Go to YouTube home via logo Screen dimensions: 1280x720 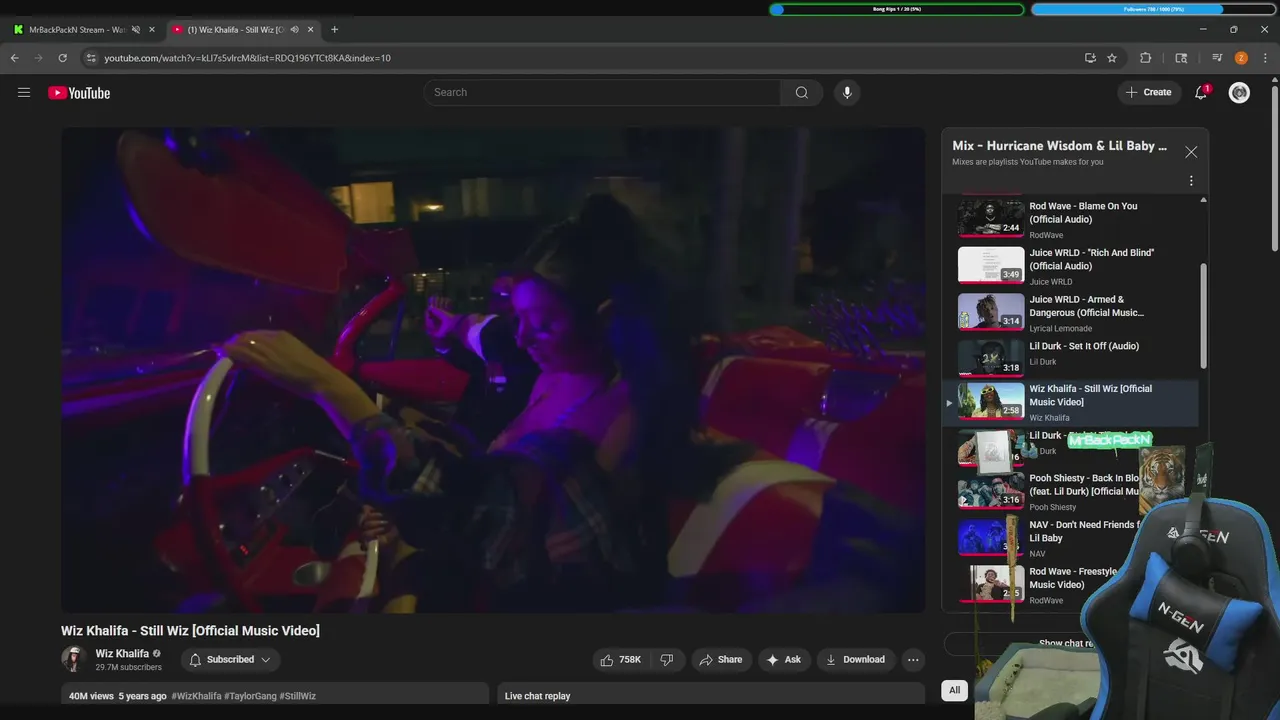pyautogui.click(x=79, y=93)
